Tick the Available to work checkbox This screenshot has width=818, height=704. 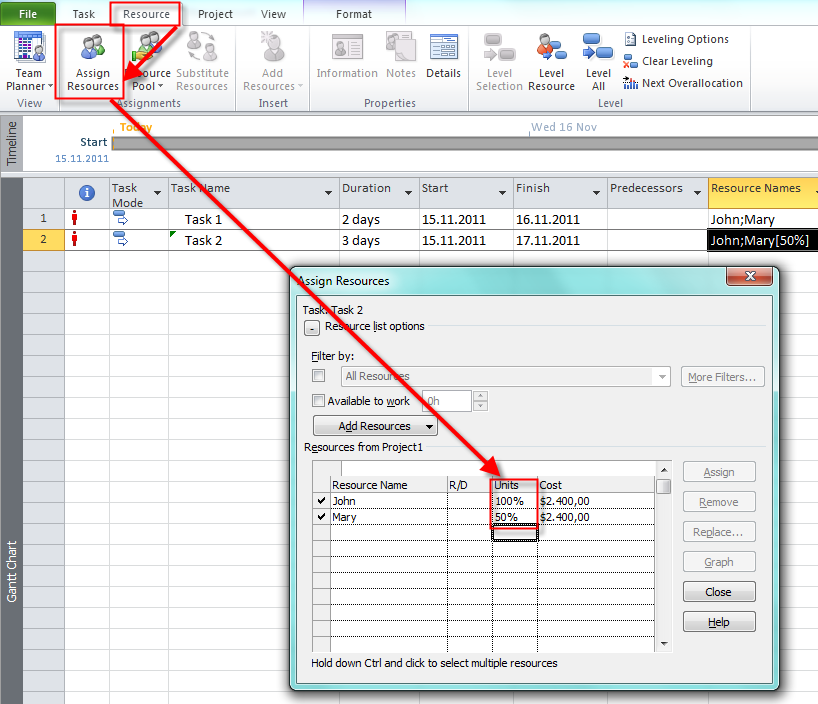(319, 401)
